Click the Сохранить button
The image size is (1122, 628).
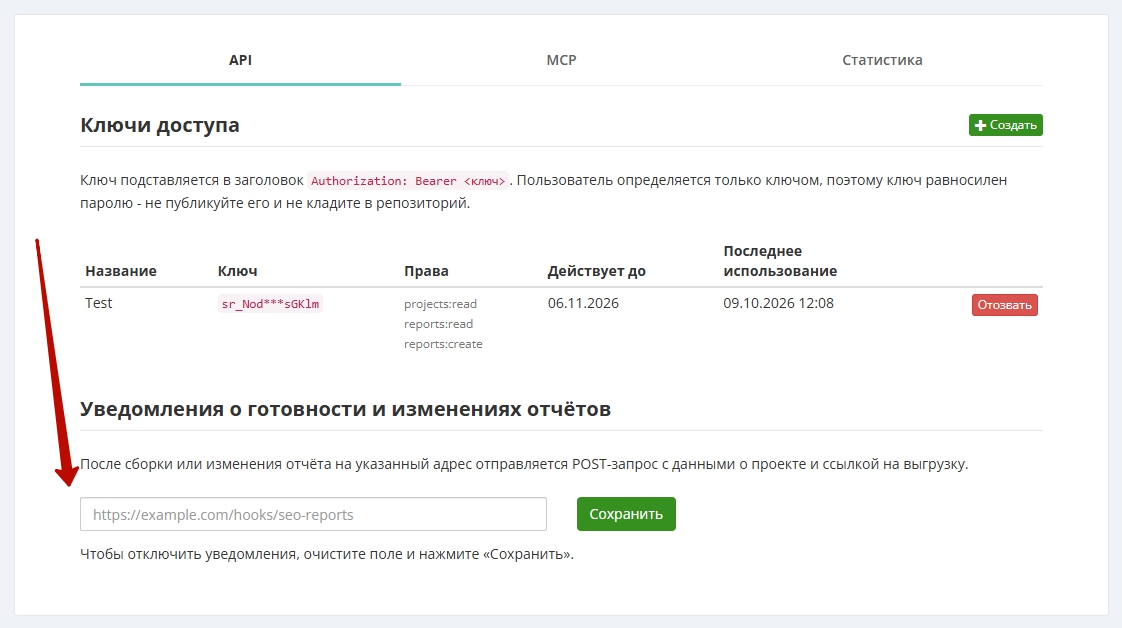[x=626, y=514]
